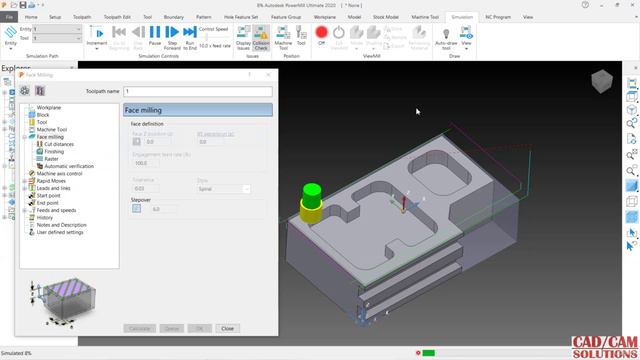Adjust the Control Speed slider
This screenshot has width=640, height=360.
coord(207,38)
